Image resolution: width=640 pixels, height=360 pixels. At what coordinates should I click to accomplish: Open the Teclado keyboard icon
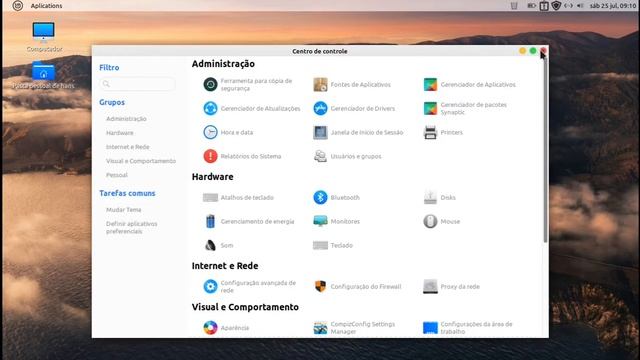[x=320, y=245]
